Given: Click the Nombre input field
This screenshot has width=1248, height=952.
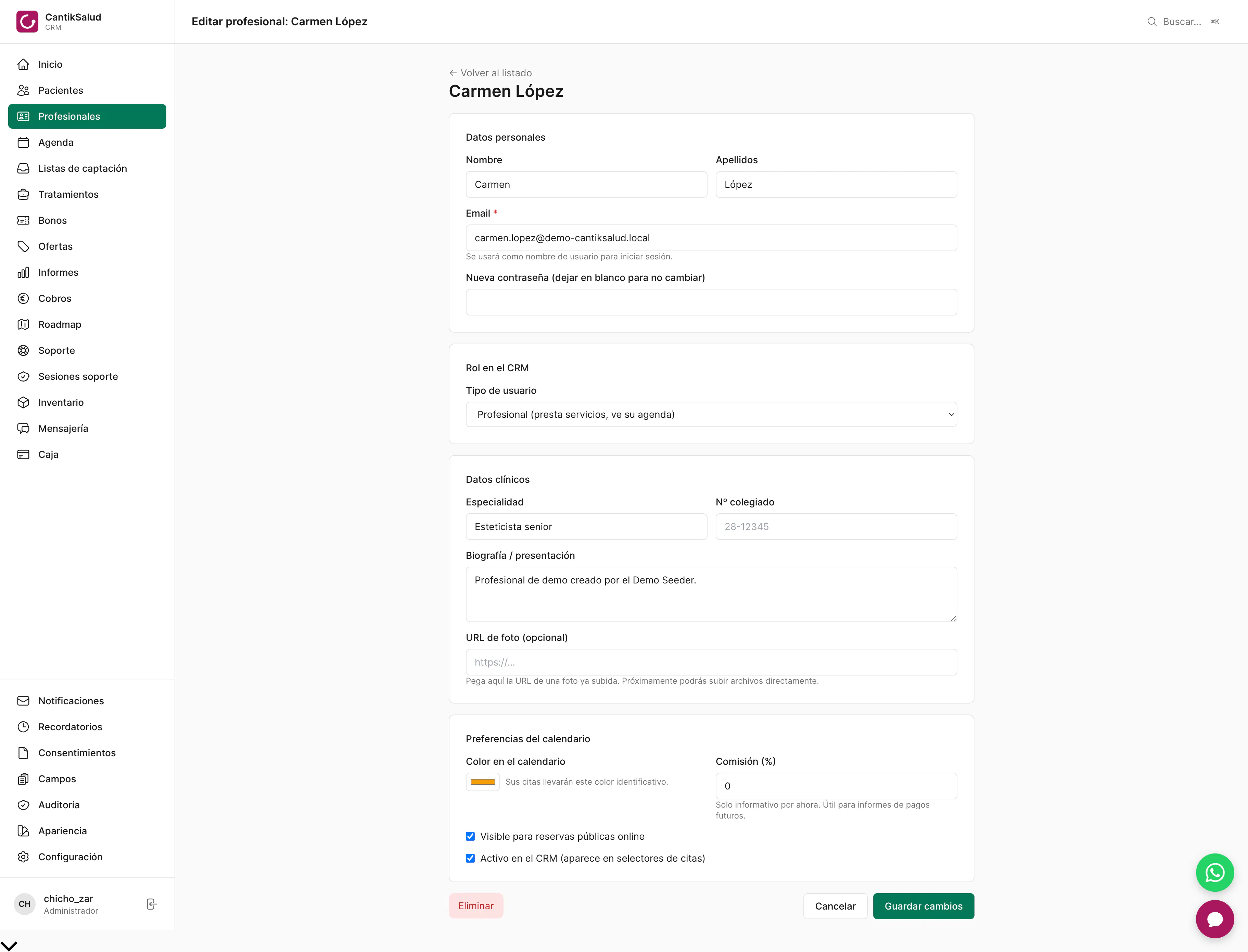Looking at the screenshot, I should tap(586, 184).
